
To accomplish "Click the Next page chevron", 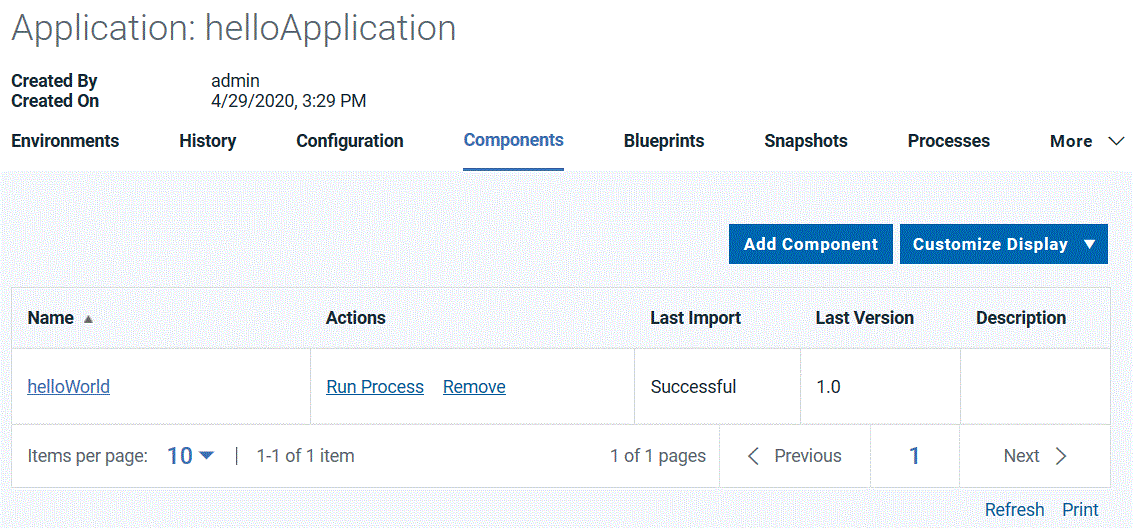I will [x=1061, y=456].
